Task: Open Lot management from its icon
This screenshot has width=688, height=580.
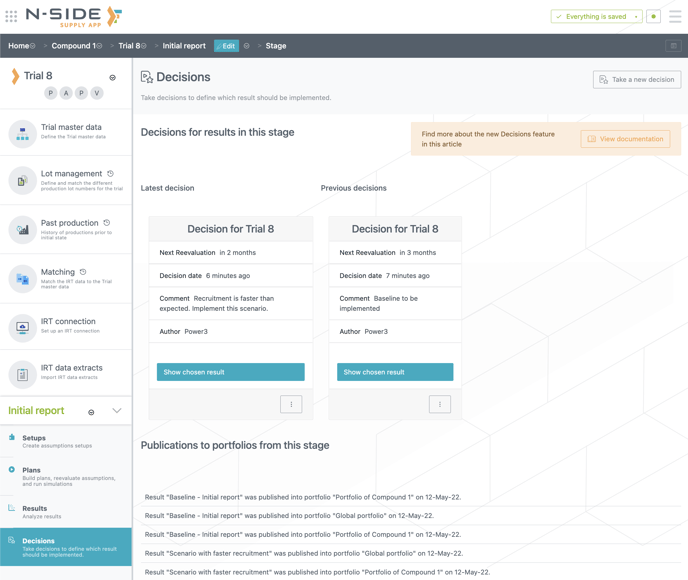Action: click(x=22, y=181)
